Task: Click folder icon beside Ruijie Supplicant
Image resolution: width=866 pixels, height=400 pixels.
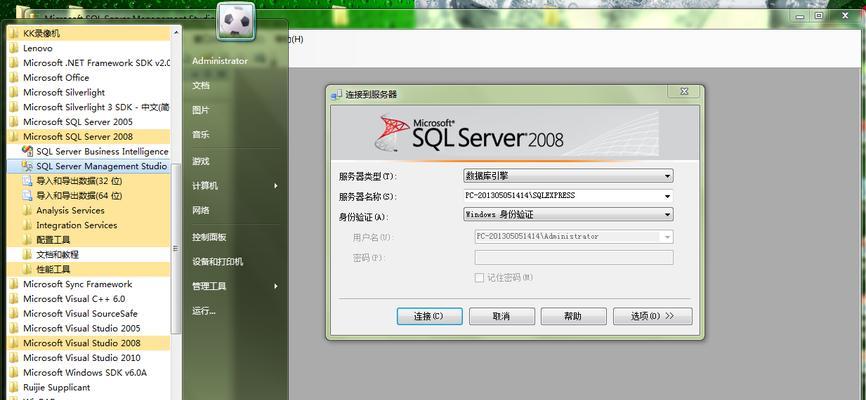Action: 14,387
